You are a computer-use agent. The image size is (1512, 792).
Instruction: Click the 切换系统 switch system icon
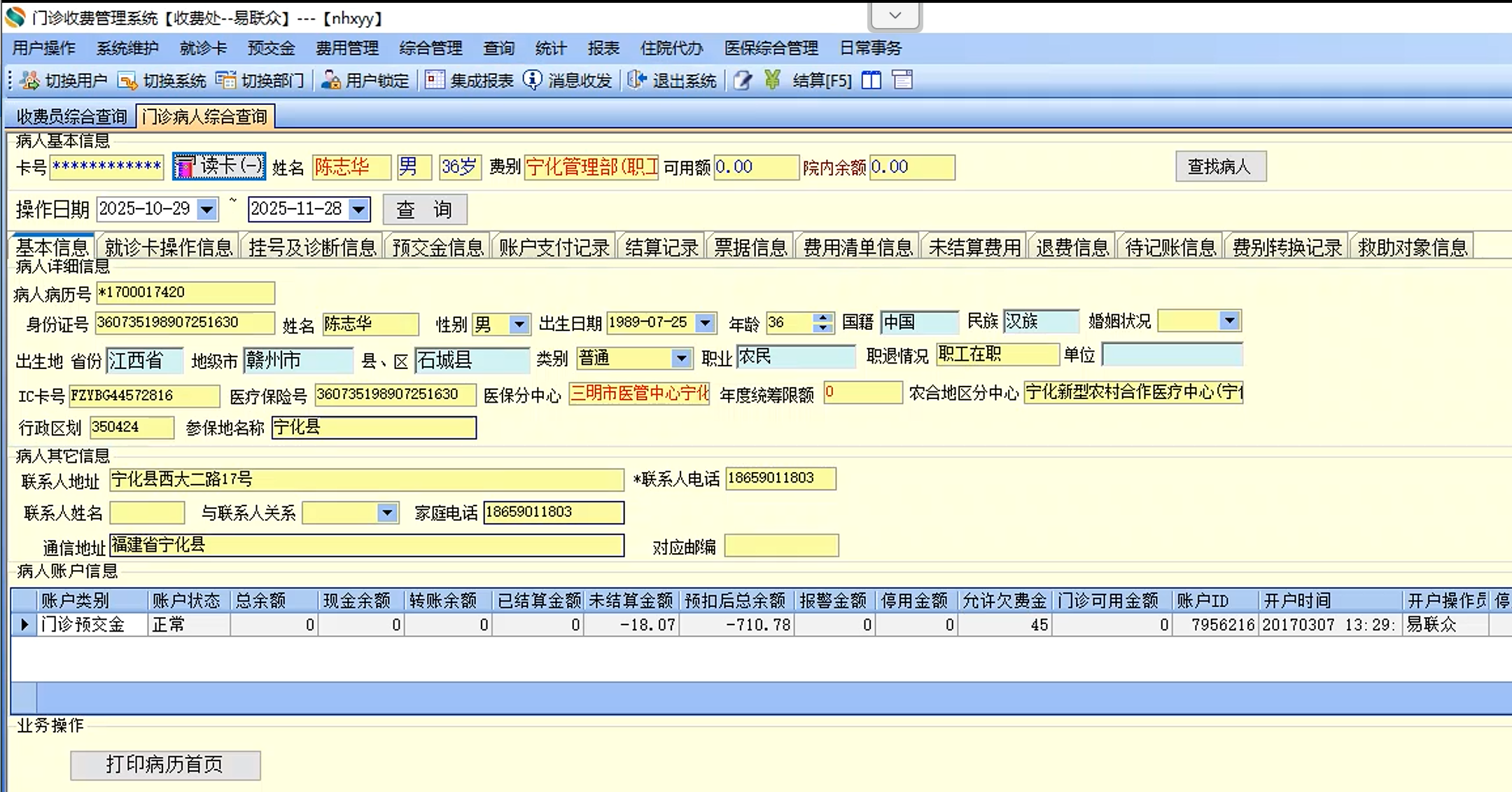[127, 81]
